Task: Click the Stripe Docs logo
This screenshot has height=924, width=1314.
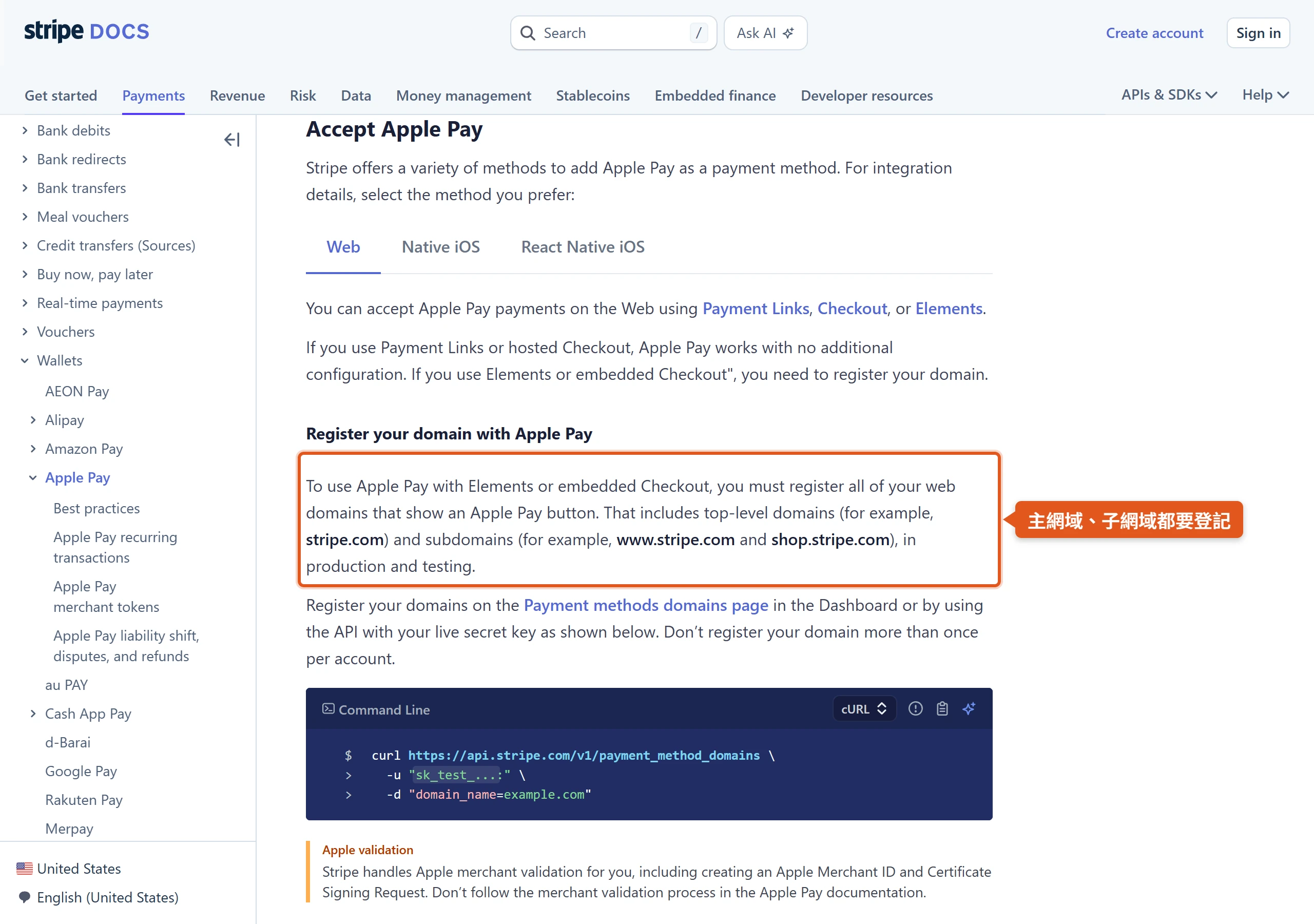Action: (86, 31)
